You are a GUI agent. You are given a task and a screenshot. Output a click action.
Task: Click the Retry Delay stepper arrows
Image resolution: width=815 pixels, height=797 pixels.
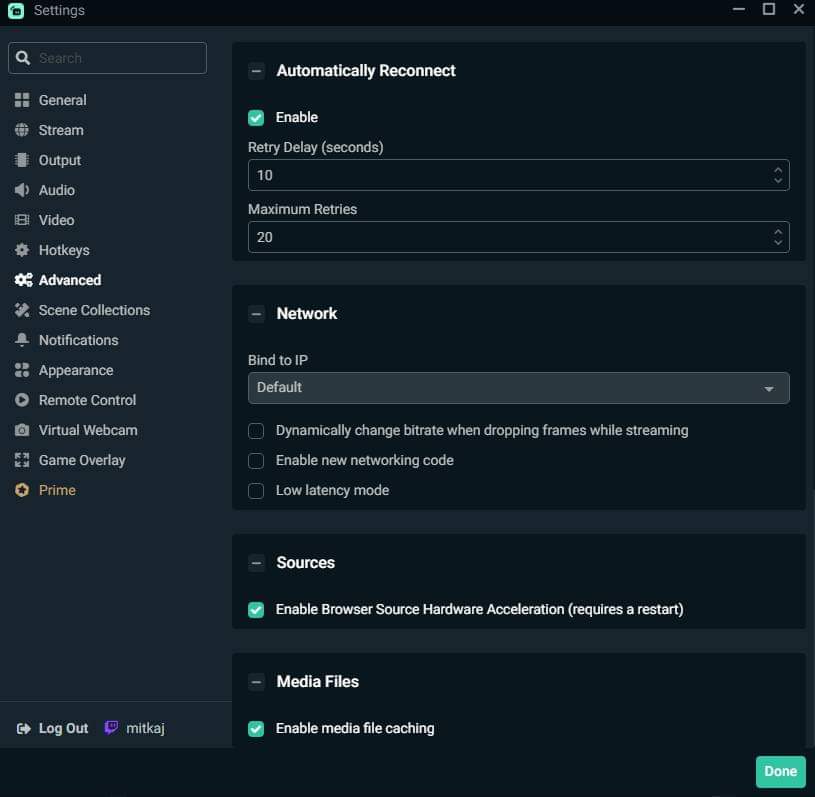(777, 175)
